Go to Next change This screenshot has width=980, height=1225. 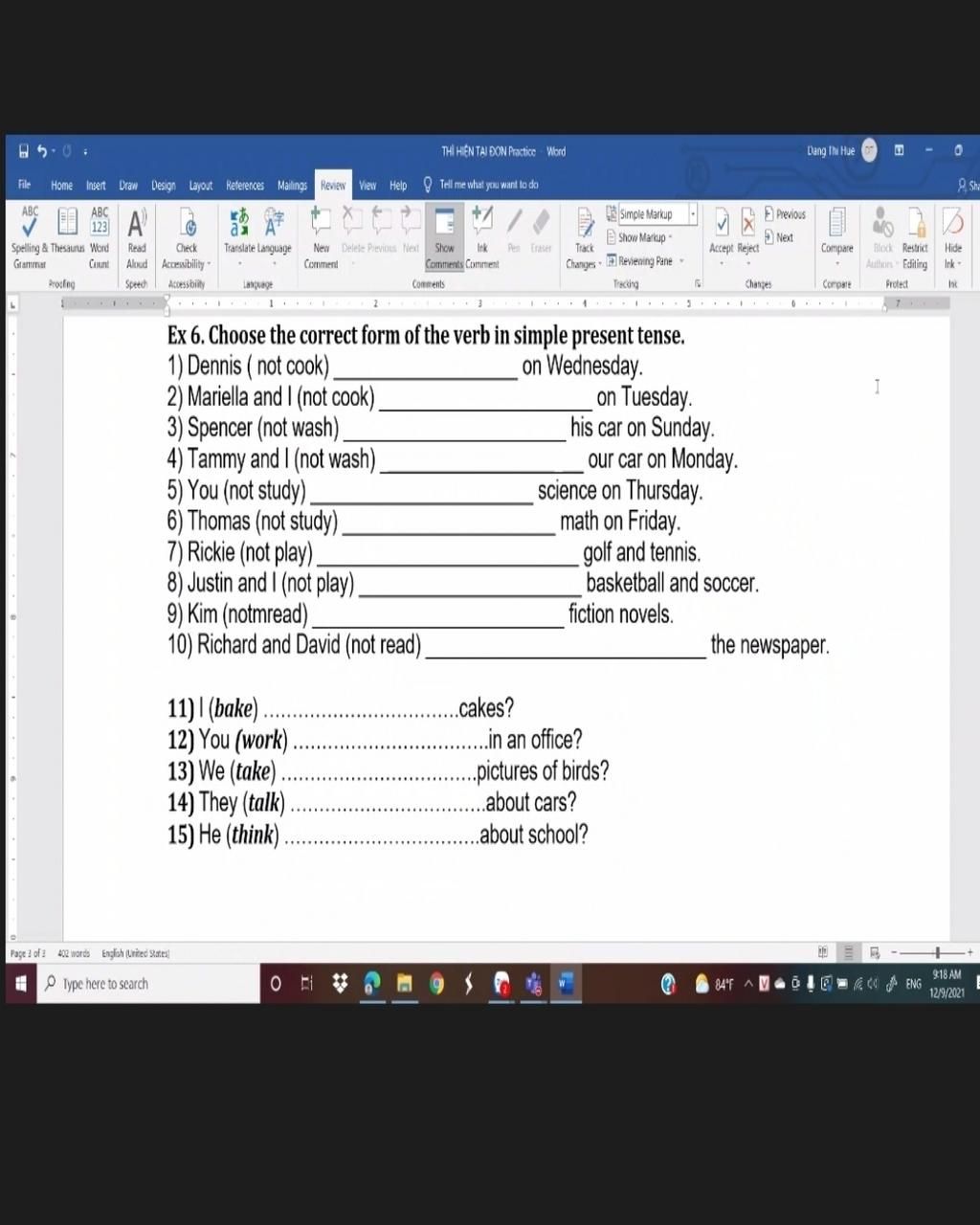[x=779, y=237]
